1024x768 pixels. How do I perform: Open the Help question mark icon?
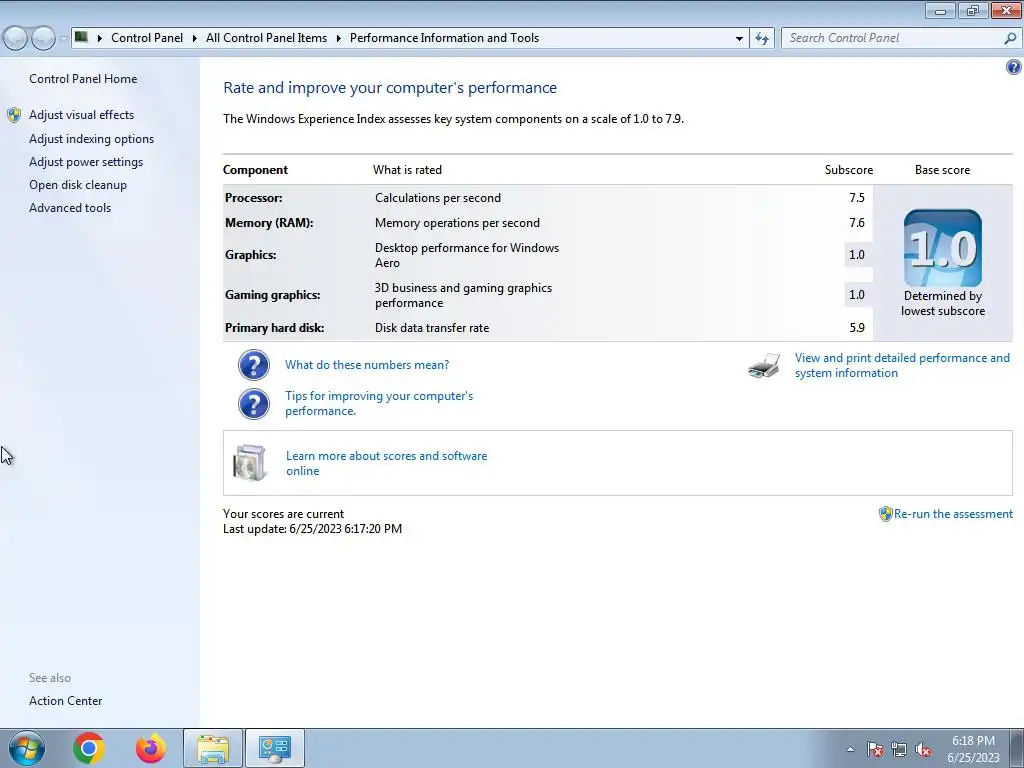(x=1014, y=67)
